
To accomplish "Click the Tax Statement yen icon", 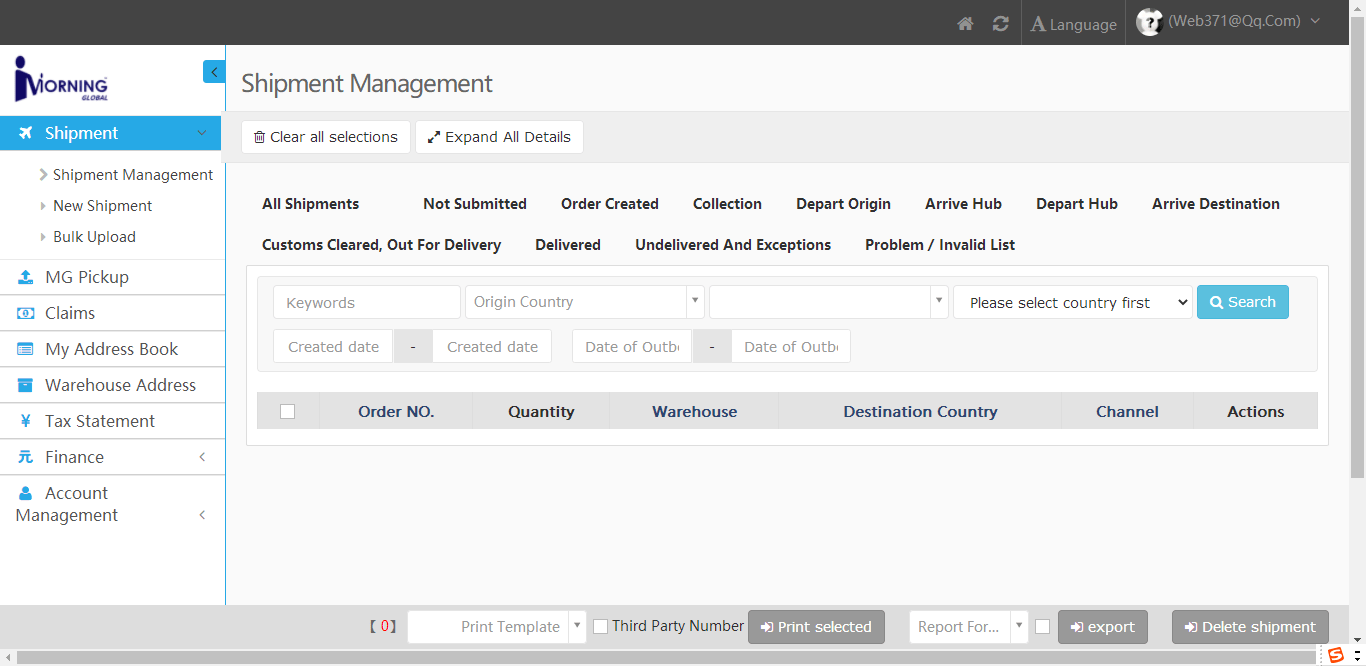I will (x=26, y=421).
